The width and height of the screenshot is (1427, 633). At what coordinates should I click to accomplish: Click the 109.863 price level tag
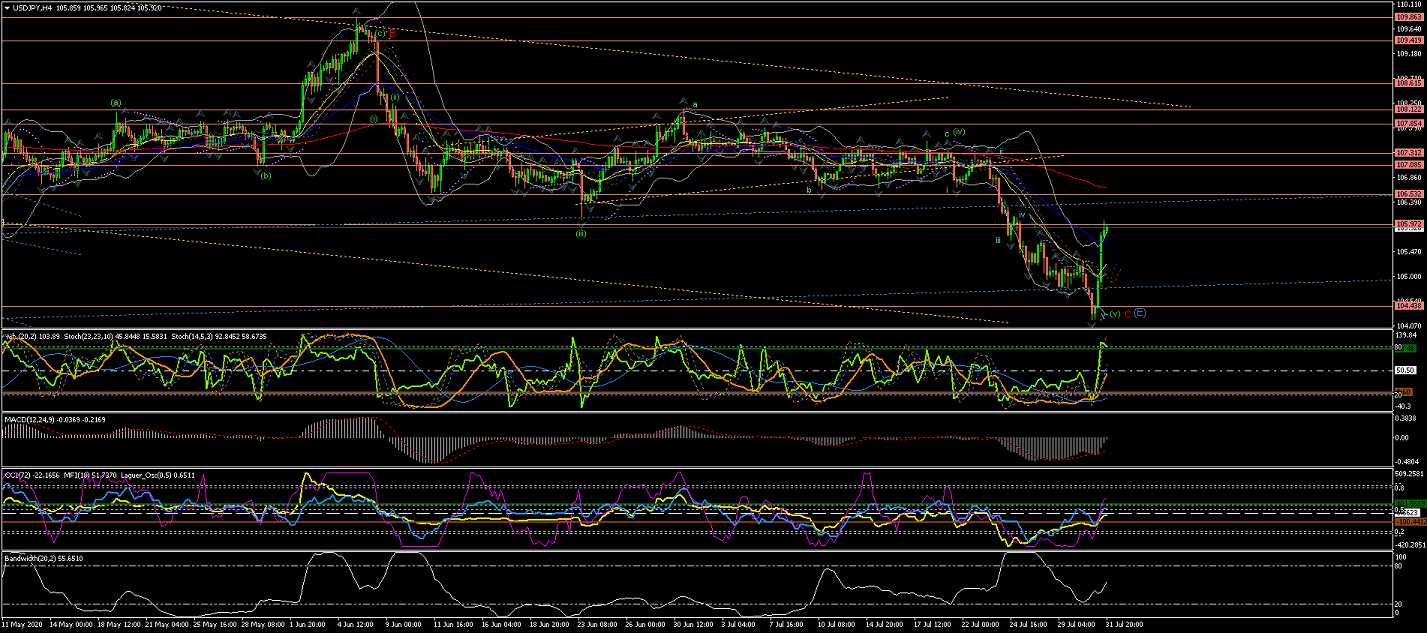point(1408,18)
